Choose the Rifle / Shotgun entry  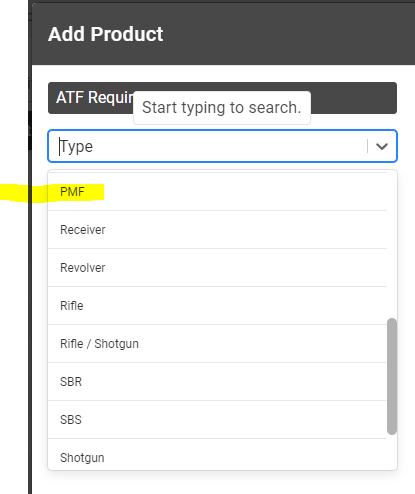217,344
